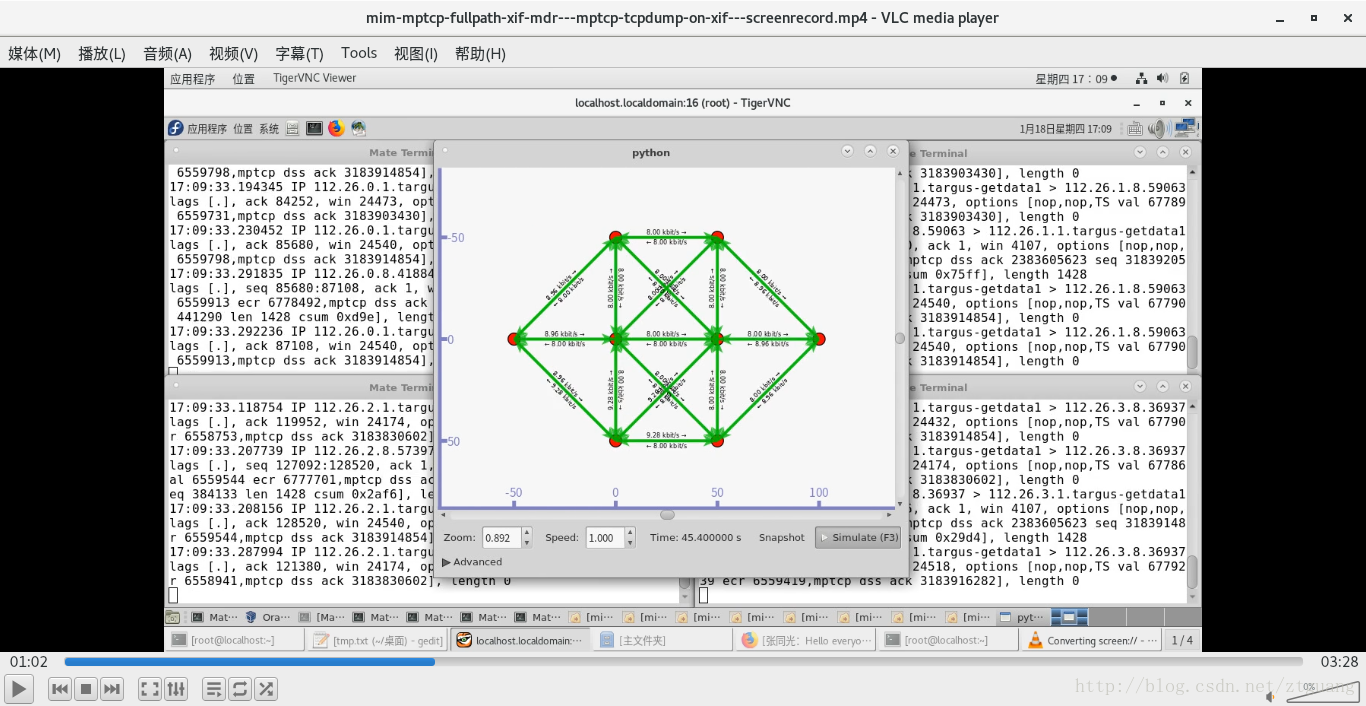This screenshot has width=1366, height=706.
Task: Click the Ora… VirtualBox item in the VNC taskbar
Action: click(x=268, y=617)
